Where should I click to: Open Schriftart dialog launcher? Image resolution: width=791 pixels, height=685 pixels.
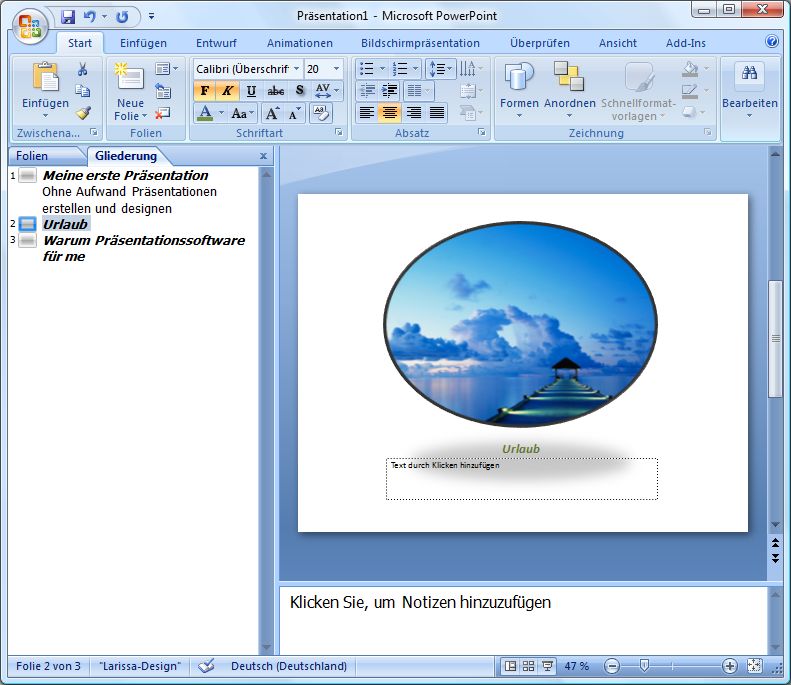(x=338, y=133)
